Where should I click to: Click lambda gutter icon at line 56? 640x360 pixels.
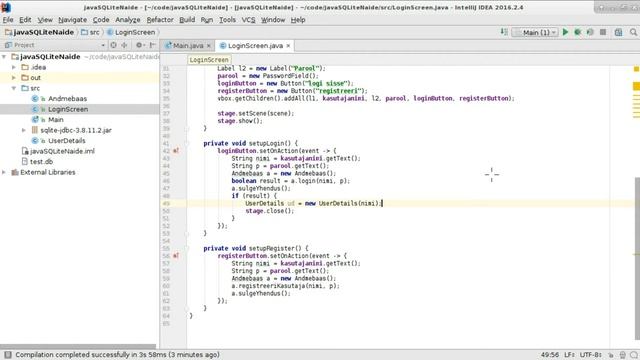click(x=176, y=256)
